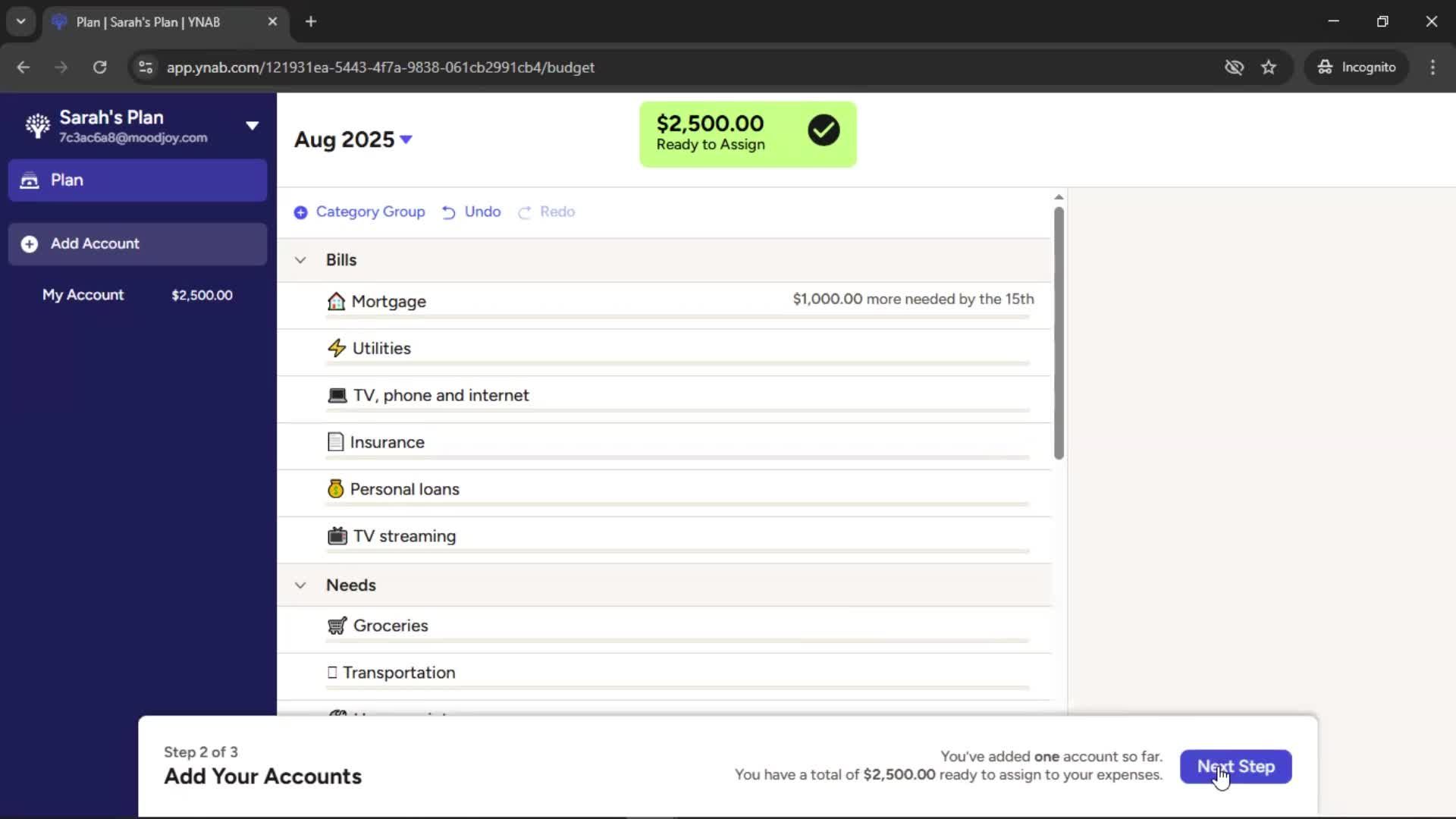Collapse the Needs category group
The width and height of the screenshot is (1456, 819).
tap(300, 585)
